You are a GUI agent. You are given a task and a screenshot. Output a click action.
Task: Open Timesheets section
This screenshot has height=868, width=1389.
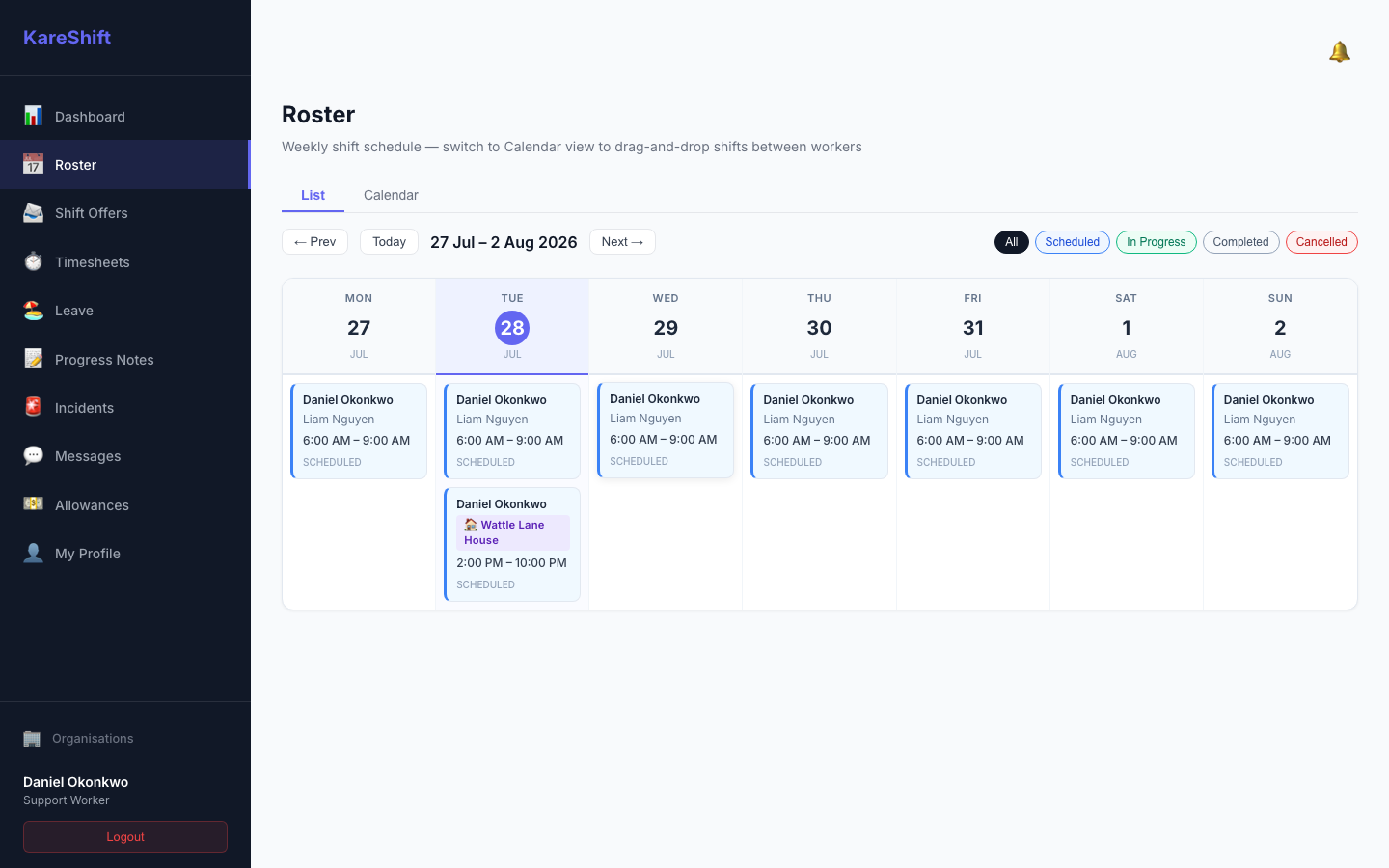pos(125,261)
